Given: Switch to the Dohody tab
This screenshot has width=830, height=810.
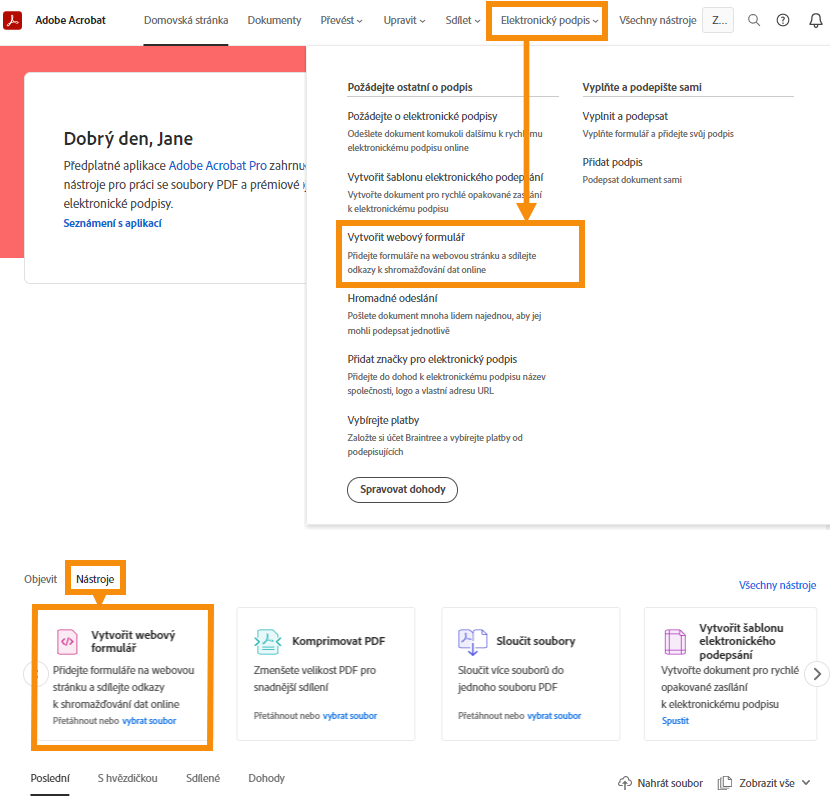Looking at the screenshot, I should point(266,778).
